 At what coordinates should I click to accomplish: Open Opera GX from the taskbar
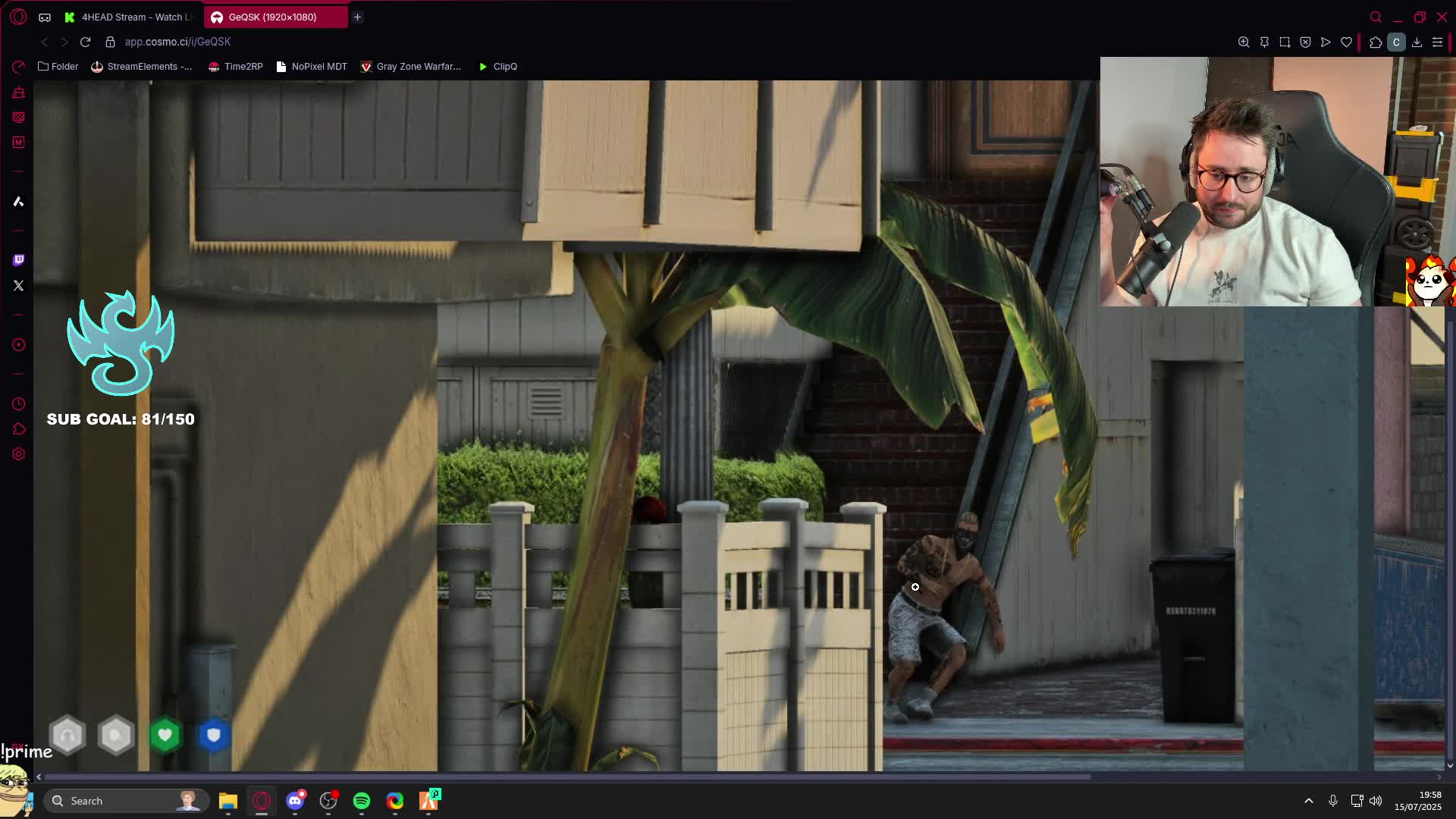(262, 801)
